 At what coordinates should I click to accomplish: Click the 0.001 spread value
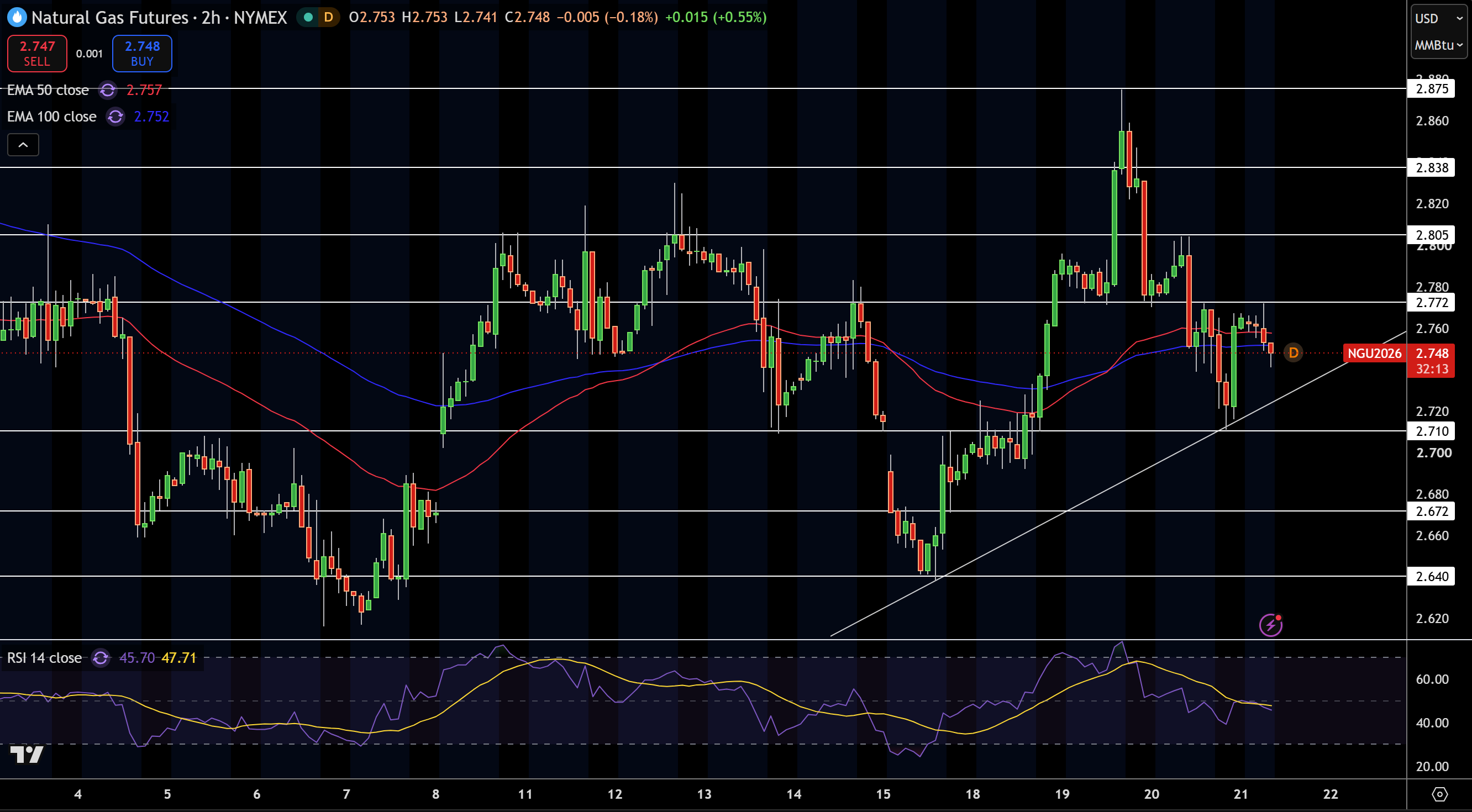tap(90, 54)
